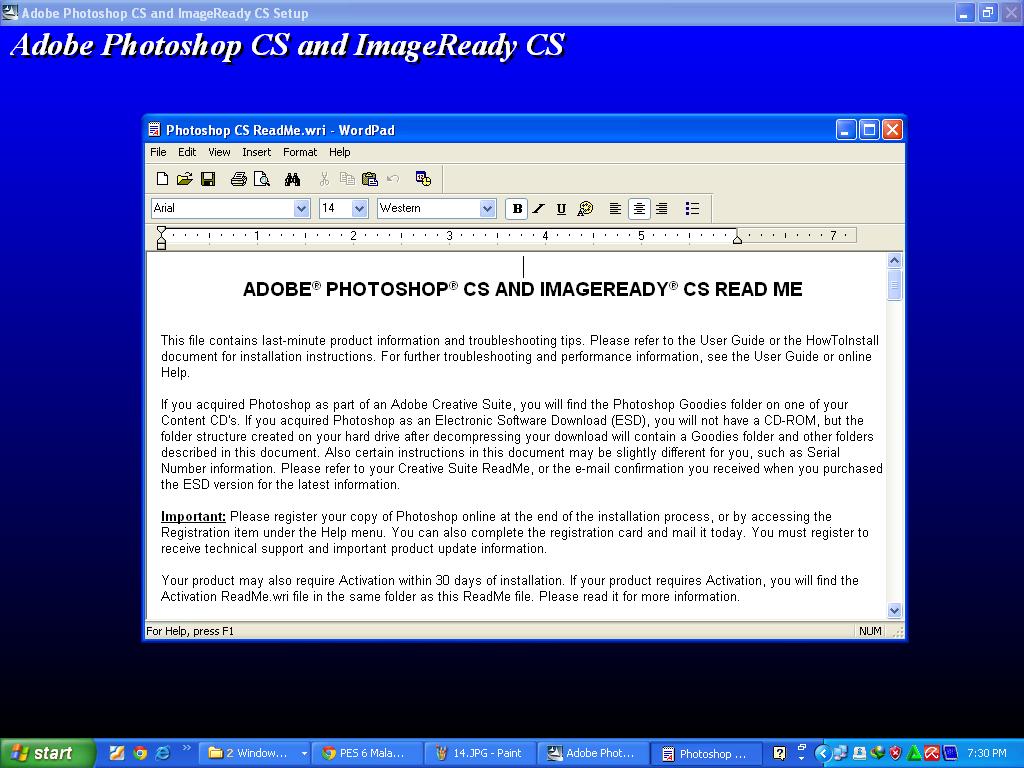Image resolution: width=1024 pixels, height=768 pixels.
Task: Open the Edit menu
Action: [x=187, y=152]
